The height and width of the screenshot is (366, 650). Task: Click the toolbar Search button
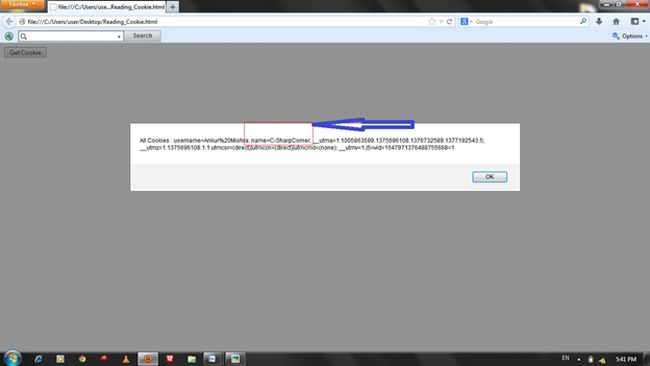pos(142,36)
